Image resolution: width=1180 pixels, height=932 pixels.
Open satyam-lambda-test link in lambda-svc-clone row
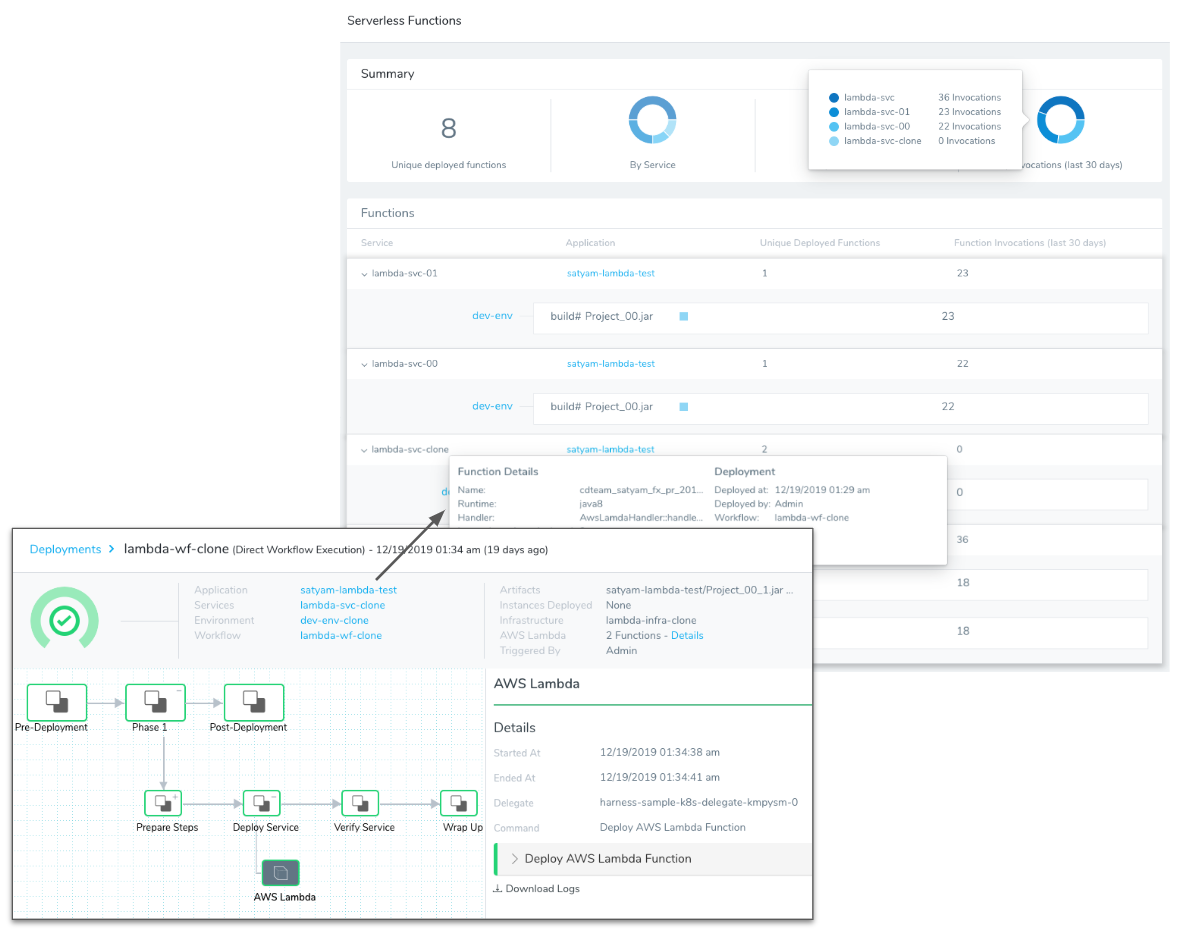pos(610,449)
